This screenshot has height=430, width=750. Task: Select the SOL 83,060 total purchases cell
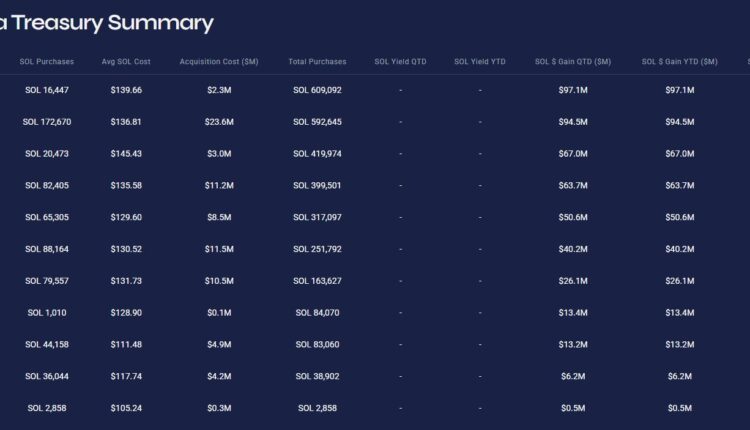click(317, 345)
